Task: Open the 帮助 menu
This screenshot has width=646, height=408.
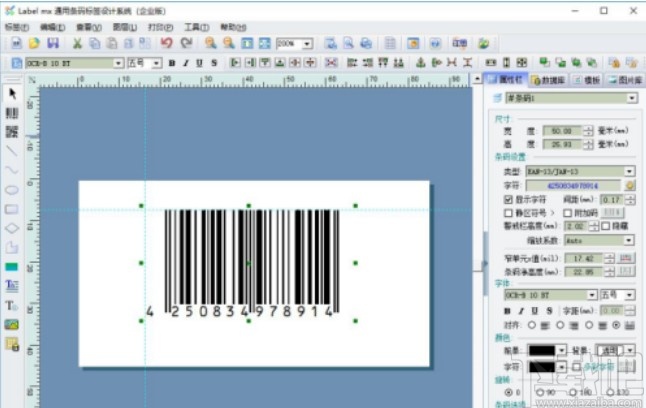Action: 233,27
